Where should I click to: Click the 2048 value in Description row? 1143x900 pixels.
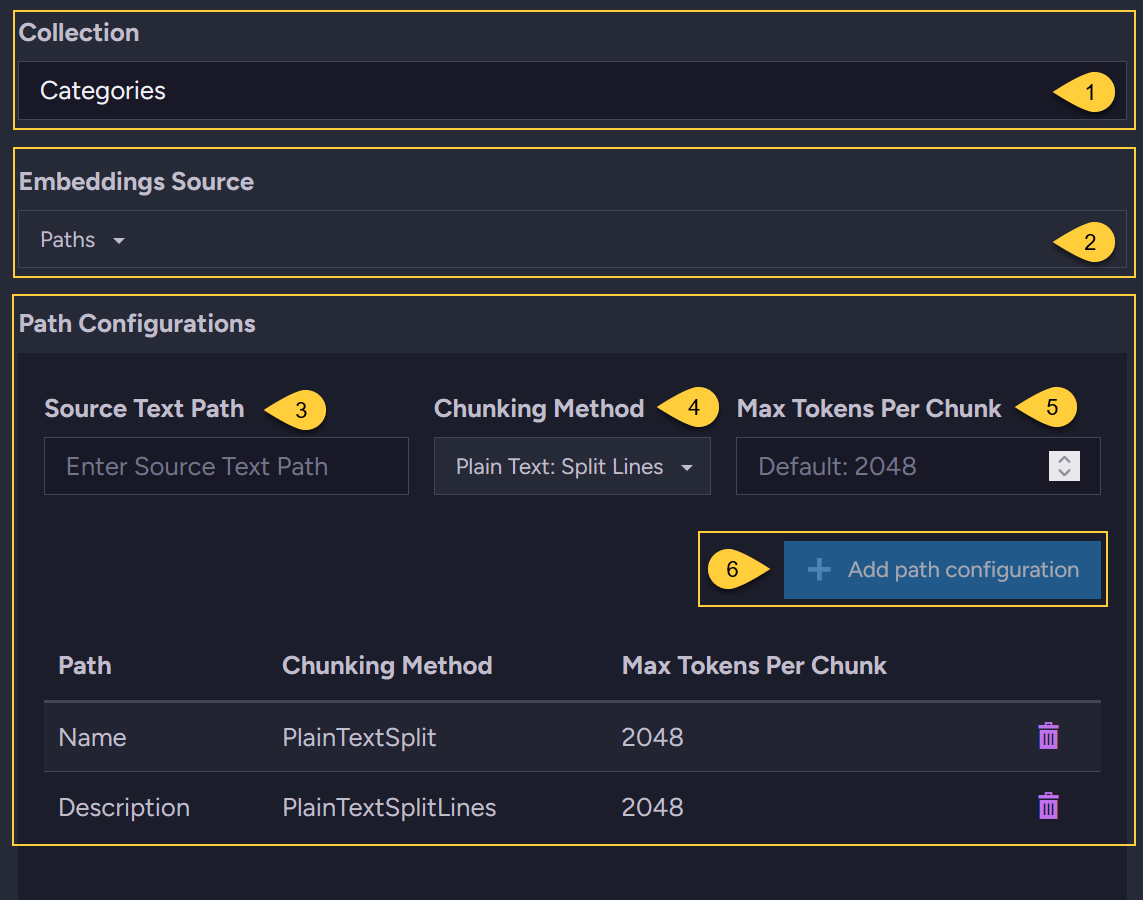652,807
